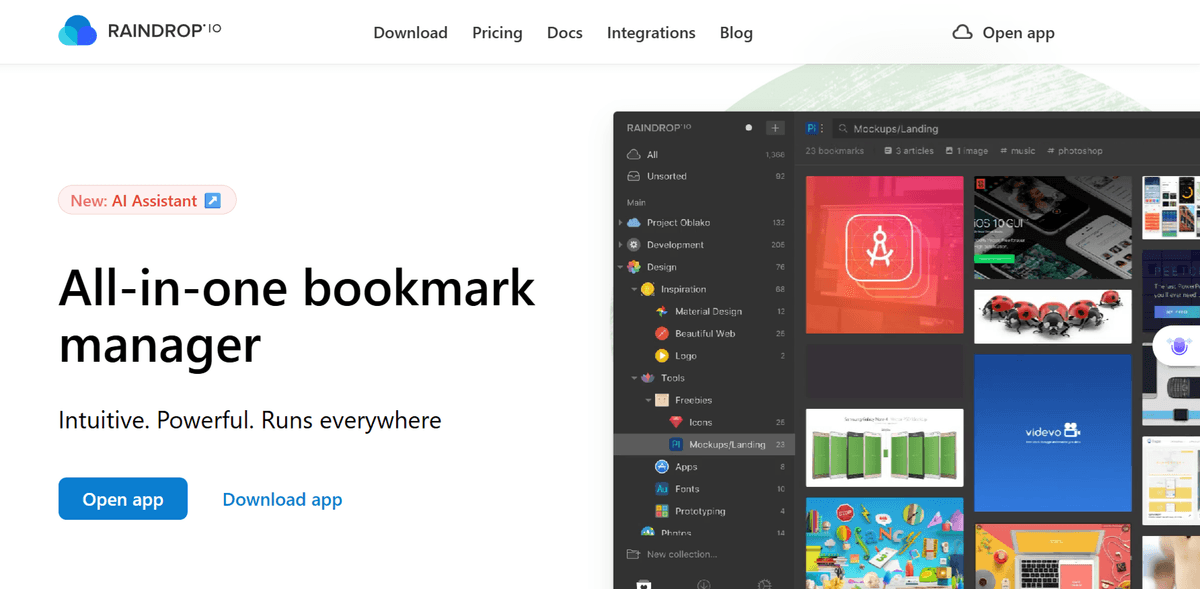This screenshot has height=589, width=1200.
Task: Open the three-dot menu beside the Pl icon
Action: 823,128
